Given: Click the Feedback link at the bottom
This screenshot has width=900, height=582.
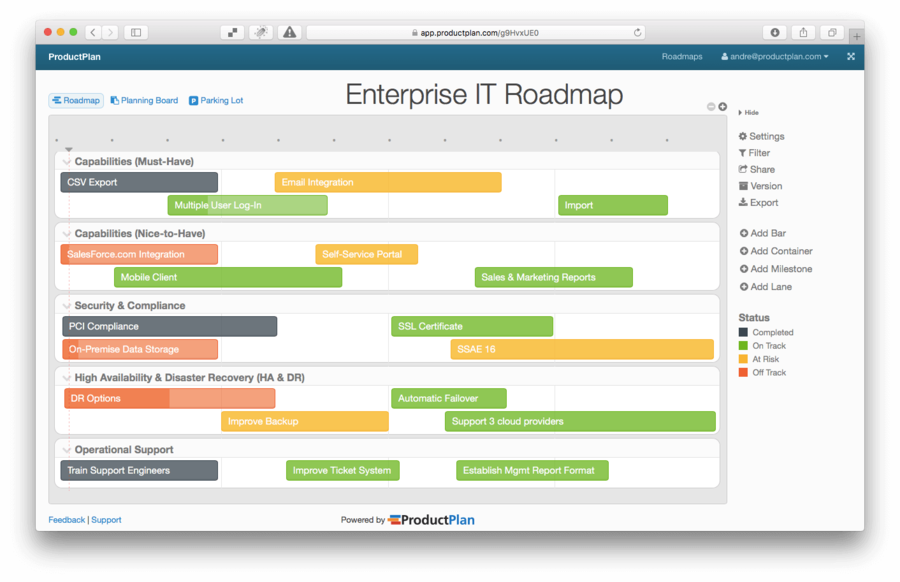Looking at the screenshot, I should 66,519.
